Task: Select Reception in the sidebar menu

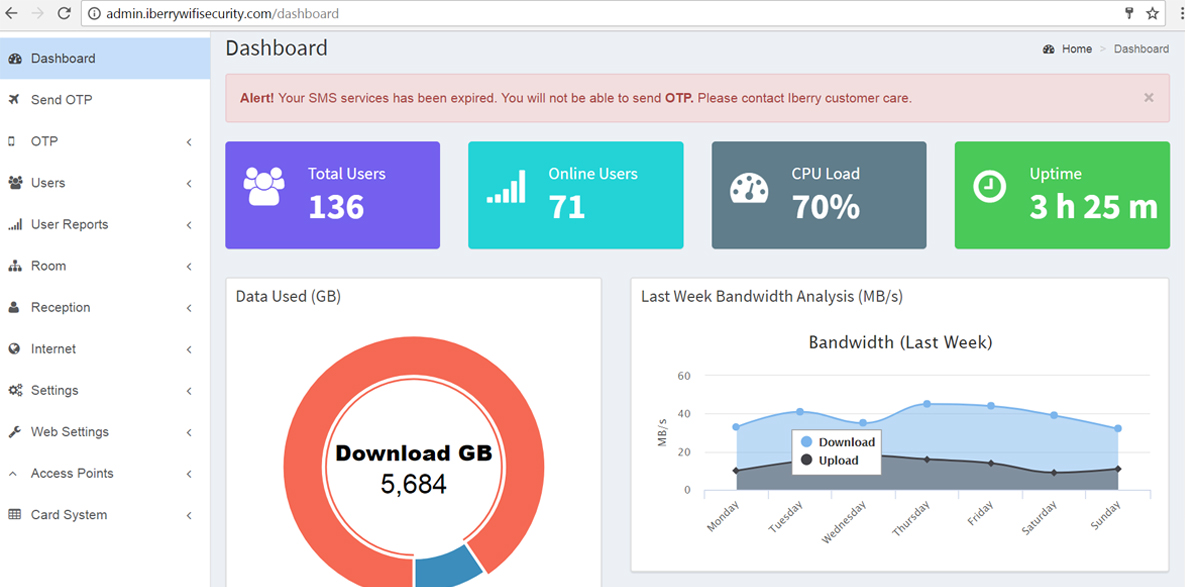Action: [x=60, y=307]
